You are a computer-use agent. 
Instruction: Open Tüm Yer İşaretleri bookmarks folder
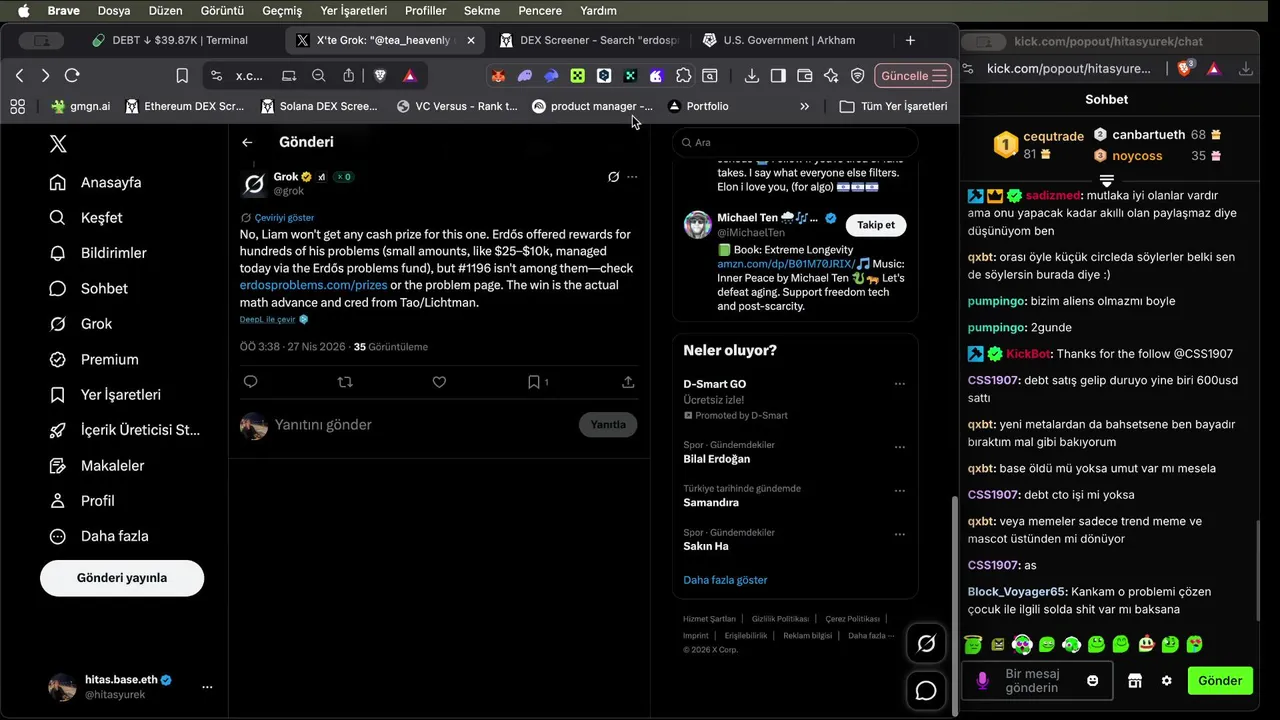pyautogui.click(x=893, y=106)
